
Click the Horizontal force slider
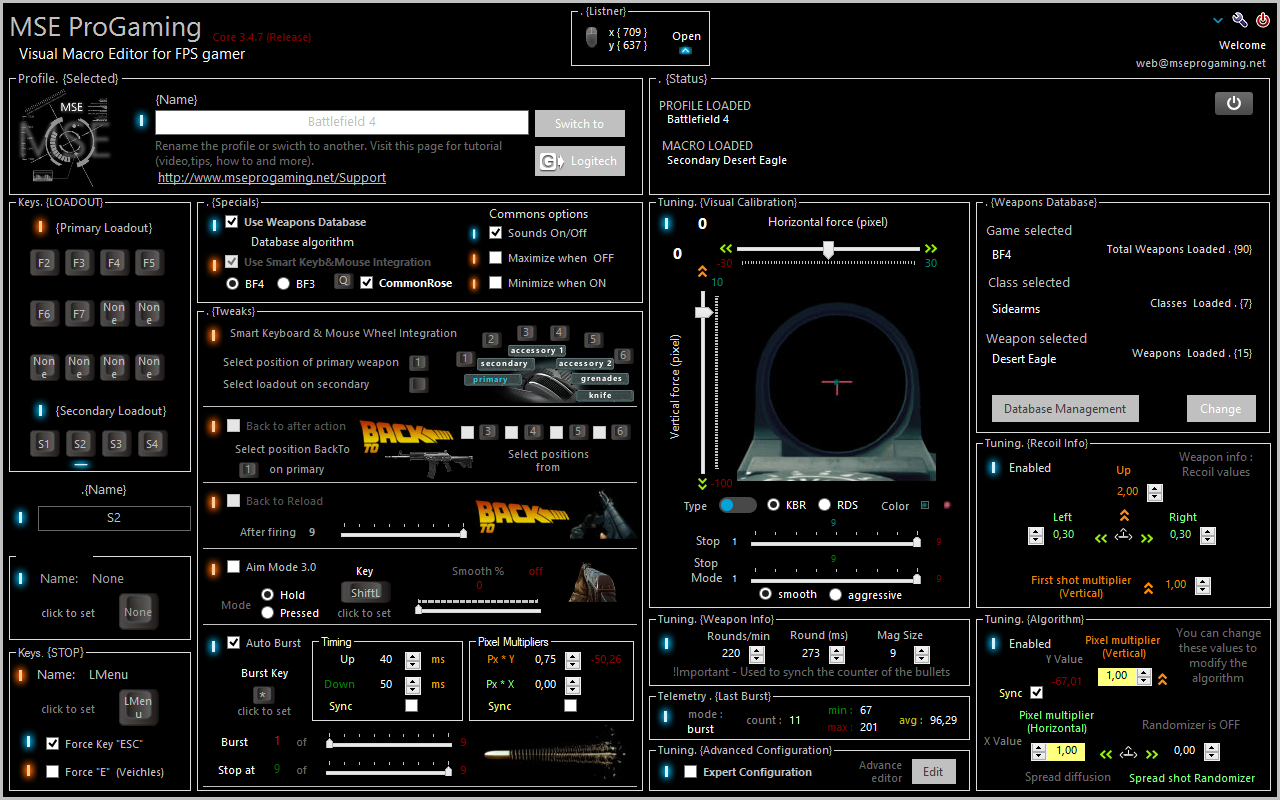click(829, 250)
